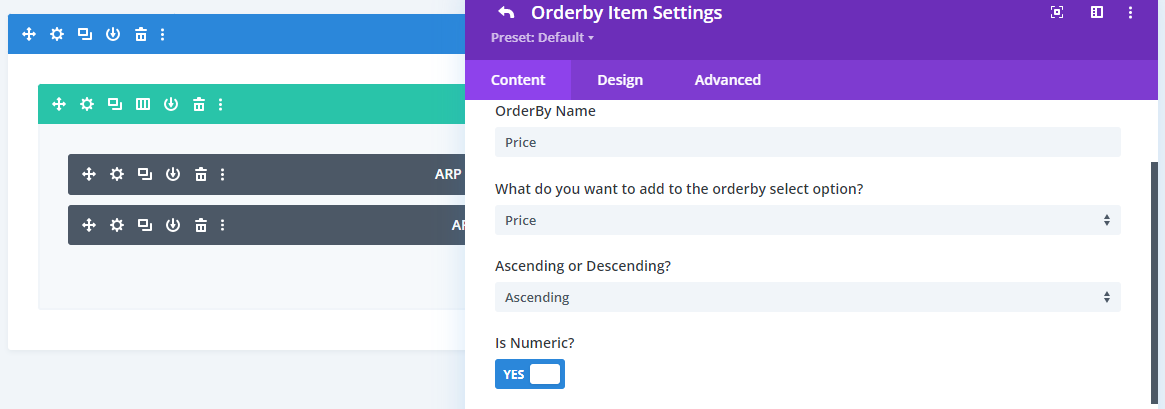
Task: Switch to the Advanced tab
Action: pyautogui.click(x=727, y=80)
